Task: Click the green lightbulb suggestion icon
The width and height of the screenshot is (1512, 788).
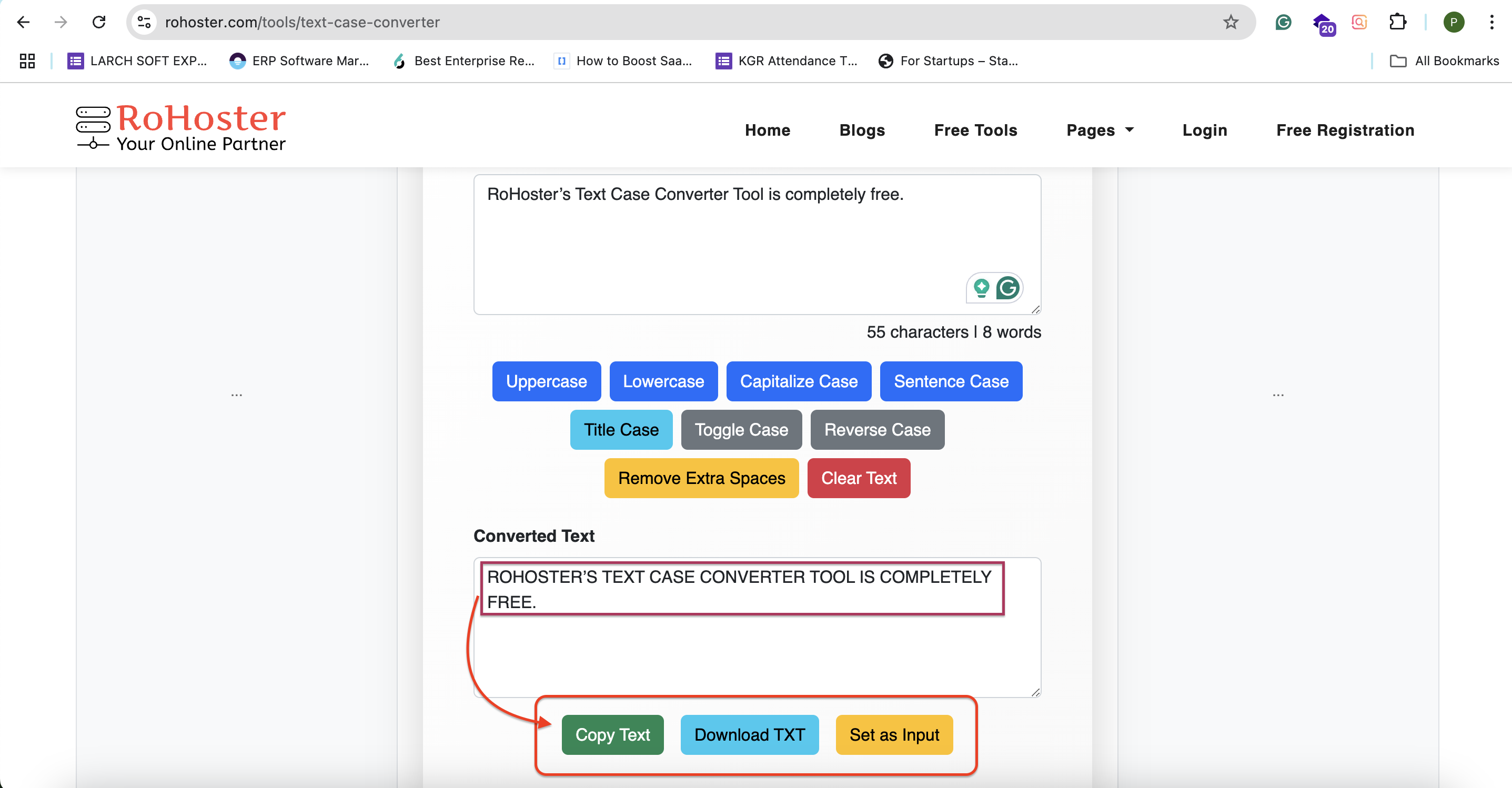Action: click(981, 288)
